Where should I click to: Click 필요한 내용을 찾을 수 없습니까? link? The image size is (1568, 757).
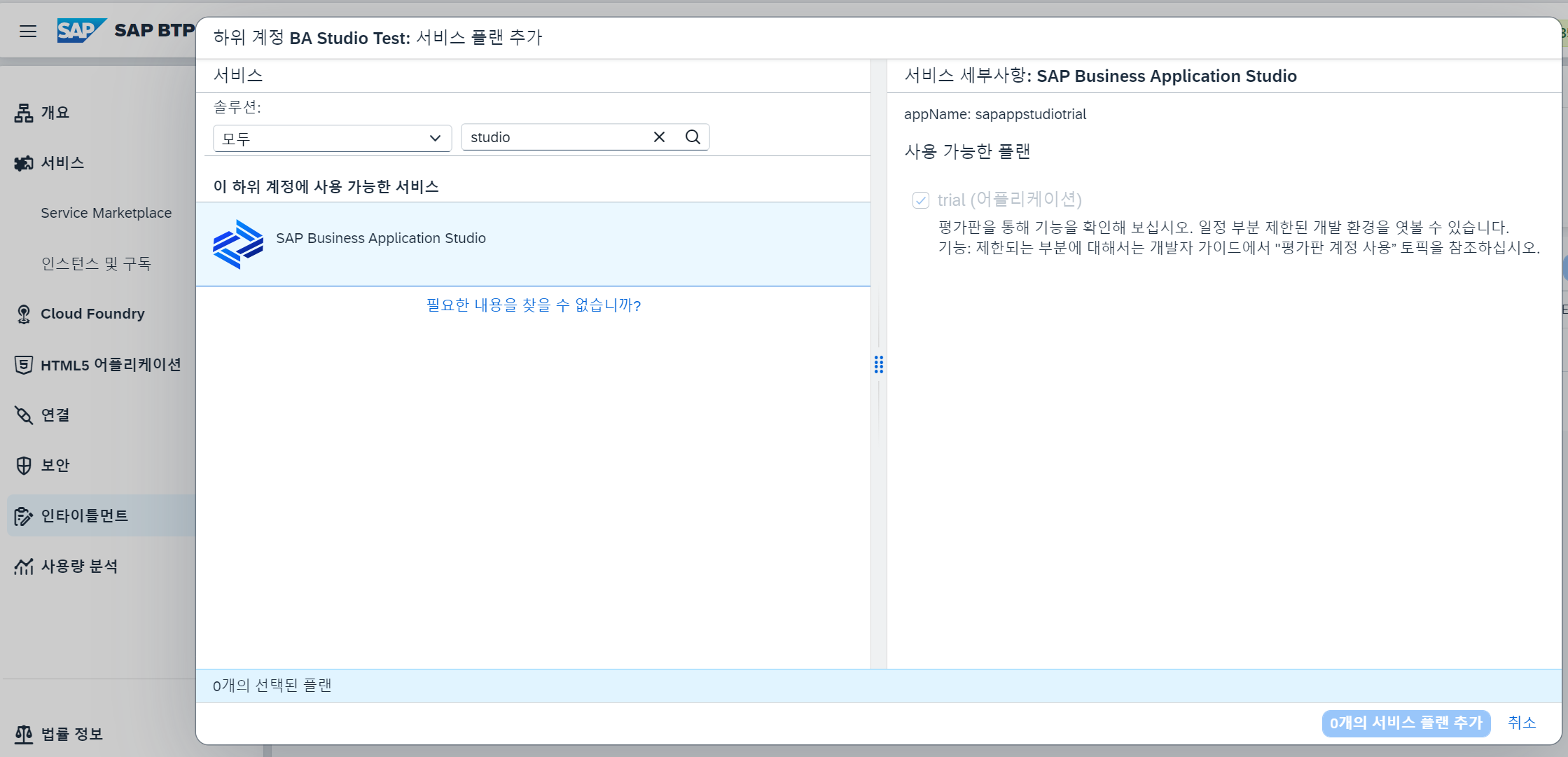tap(533, 305)
